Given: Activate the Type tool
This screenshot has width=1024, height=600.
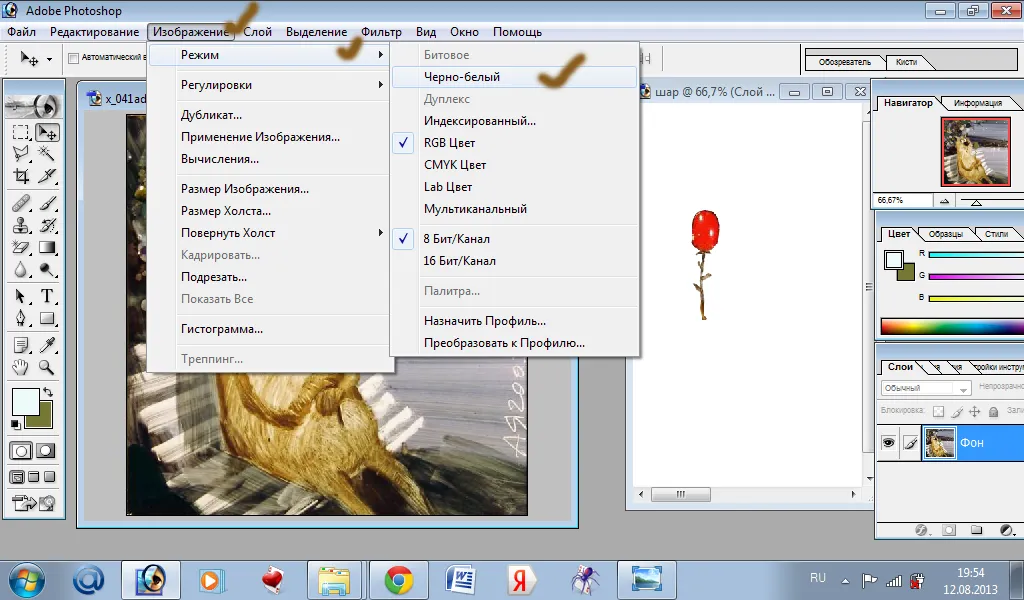Looking at the screenshot, I should click(47, 296).
